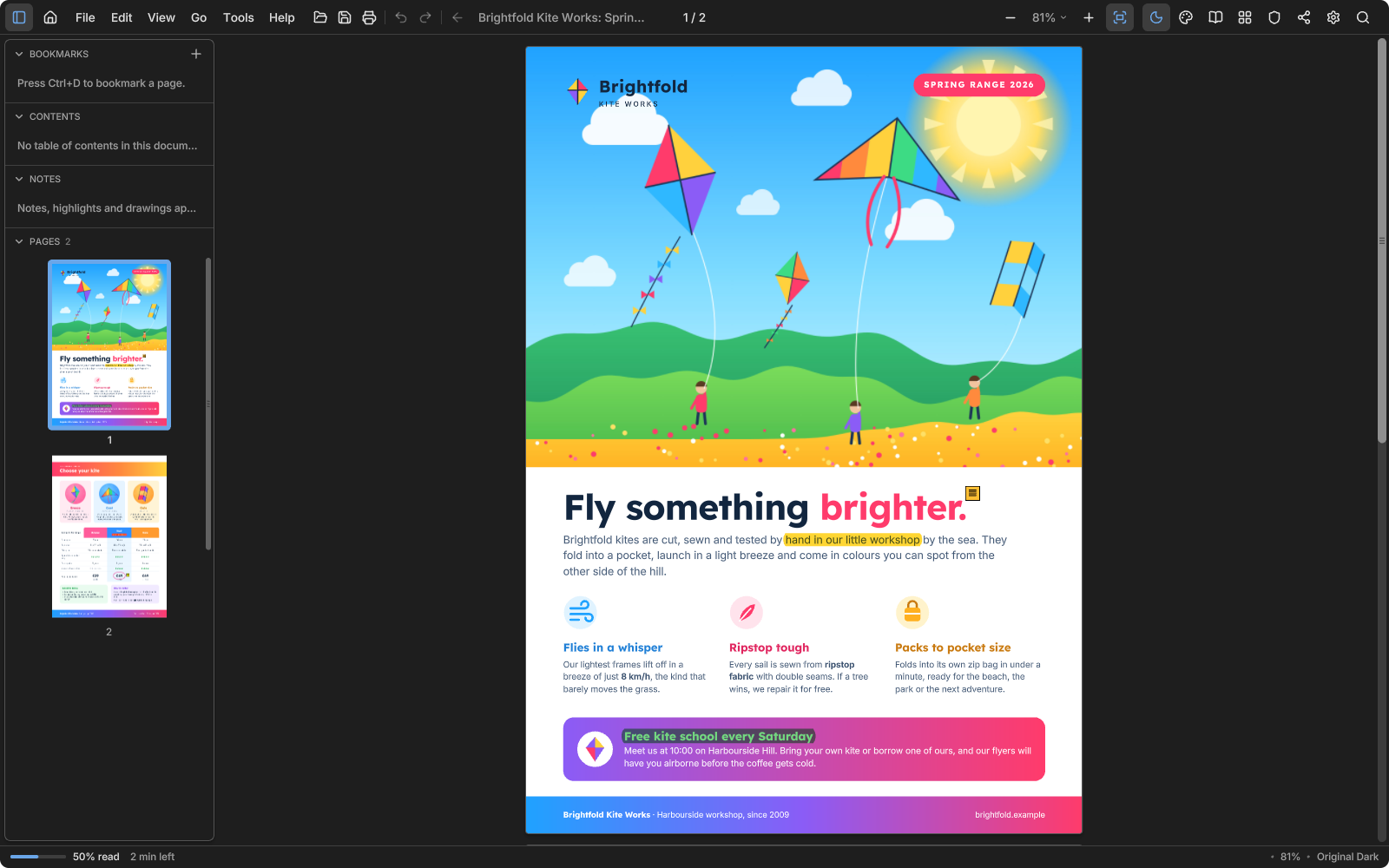Image resolution: width=1389 pixels, height=868 pixels.
Task: Open the Go menu
Action: click(x=199, y=17)
